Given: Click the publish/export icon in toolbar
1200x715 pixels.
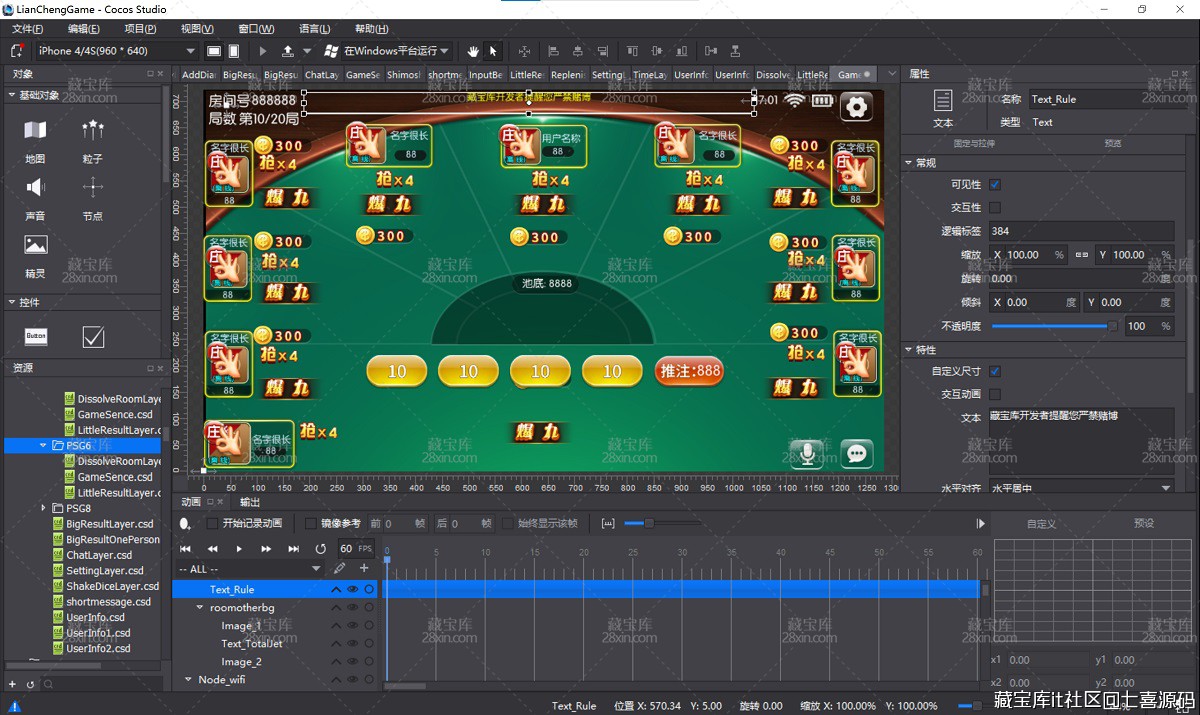Looking at the screenshot, I should point(288,51).
